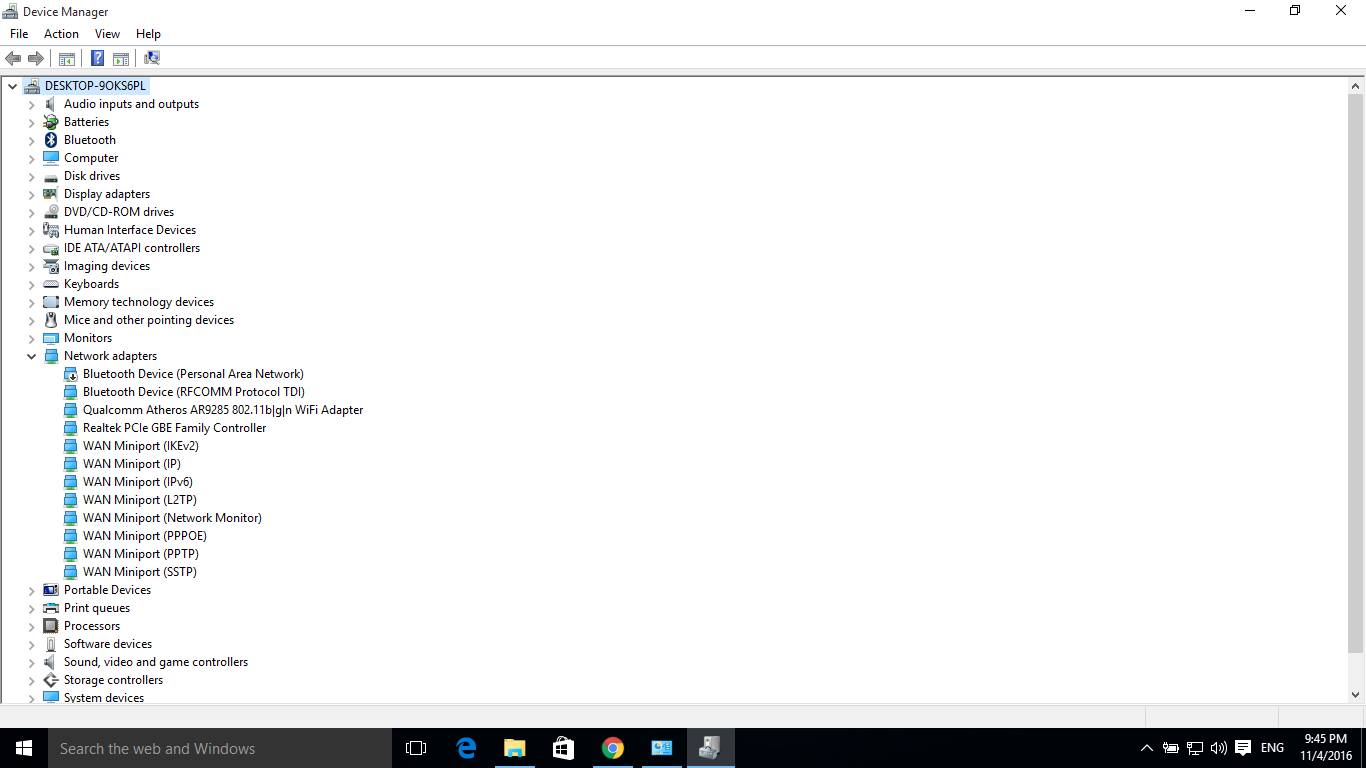Screen dimensions: 1366x768
Task: Select the DVD/CD-ROM drives icon
Action: pyautogui.click(x=51, y=212)
